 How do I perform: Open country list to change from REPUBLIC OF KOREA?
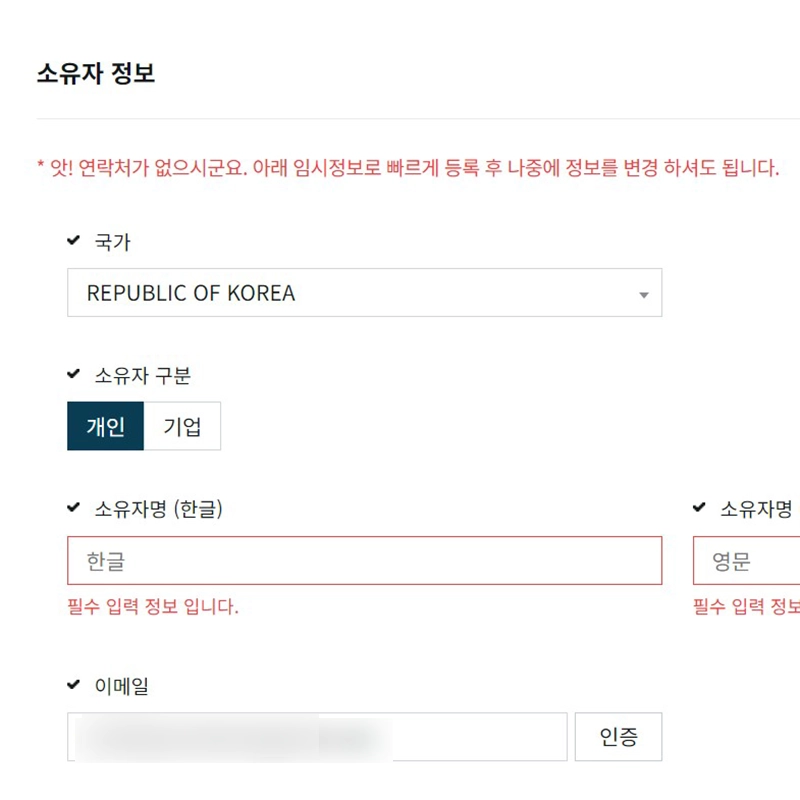364,293
